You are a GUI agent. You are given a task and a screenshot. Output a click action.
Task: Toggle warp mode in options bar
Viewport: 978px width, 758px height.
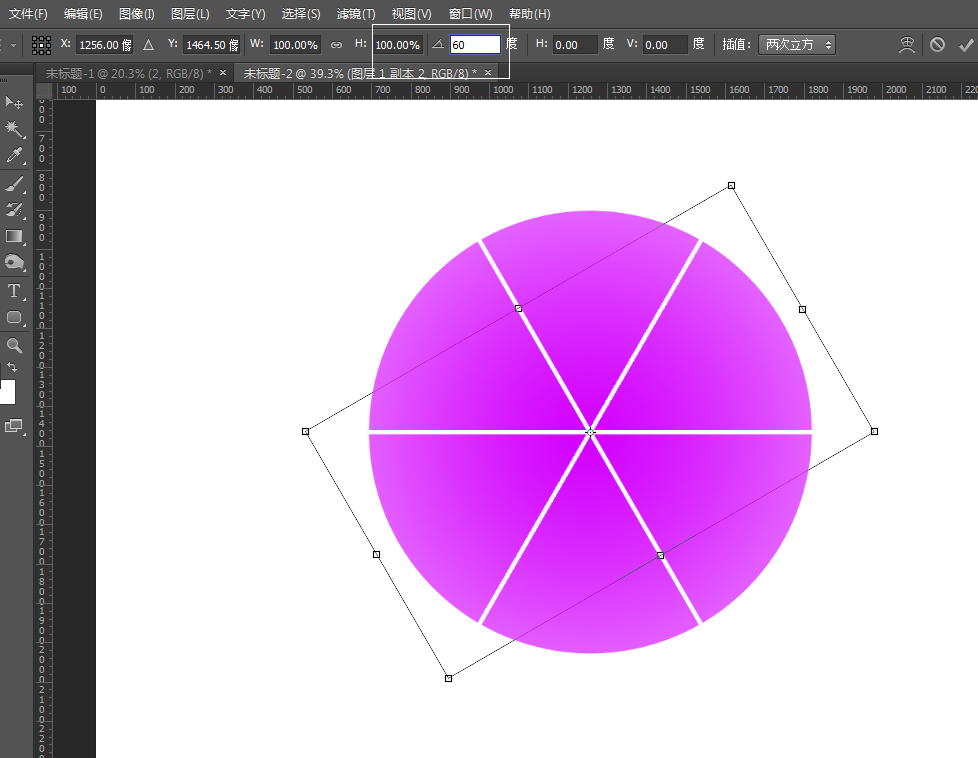(x=907, y=45)
